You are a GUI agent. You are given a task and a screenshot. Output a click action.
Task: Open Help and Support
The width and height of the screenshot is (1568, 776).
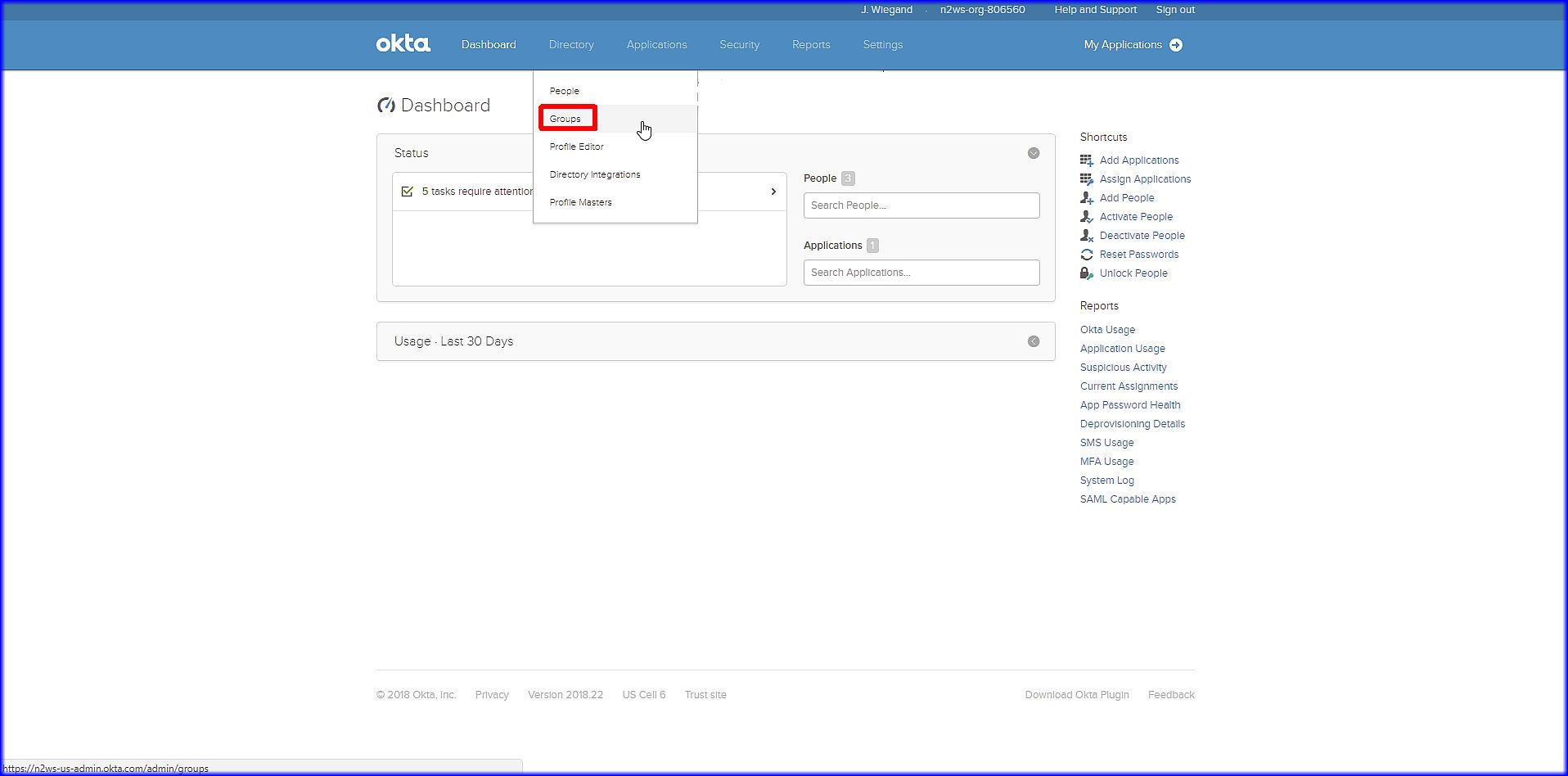click(1096, 10)
